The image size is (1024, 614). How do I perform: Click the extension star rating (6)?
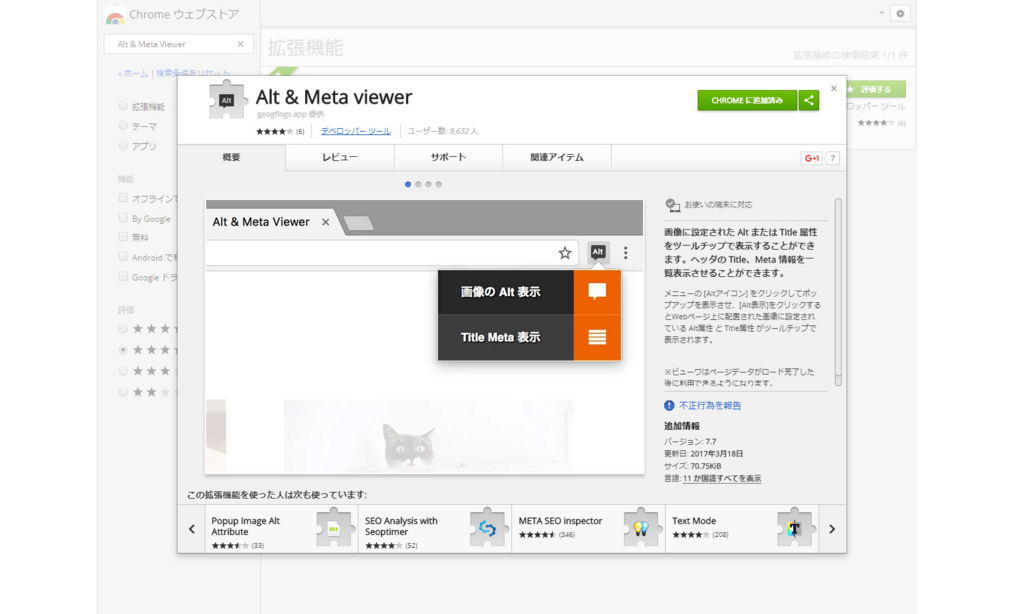tap(280, 131)
